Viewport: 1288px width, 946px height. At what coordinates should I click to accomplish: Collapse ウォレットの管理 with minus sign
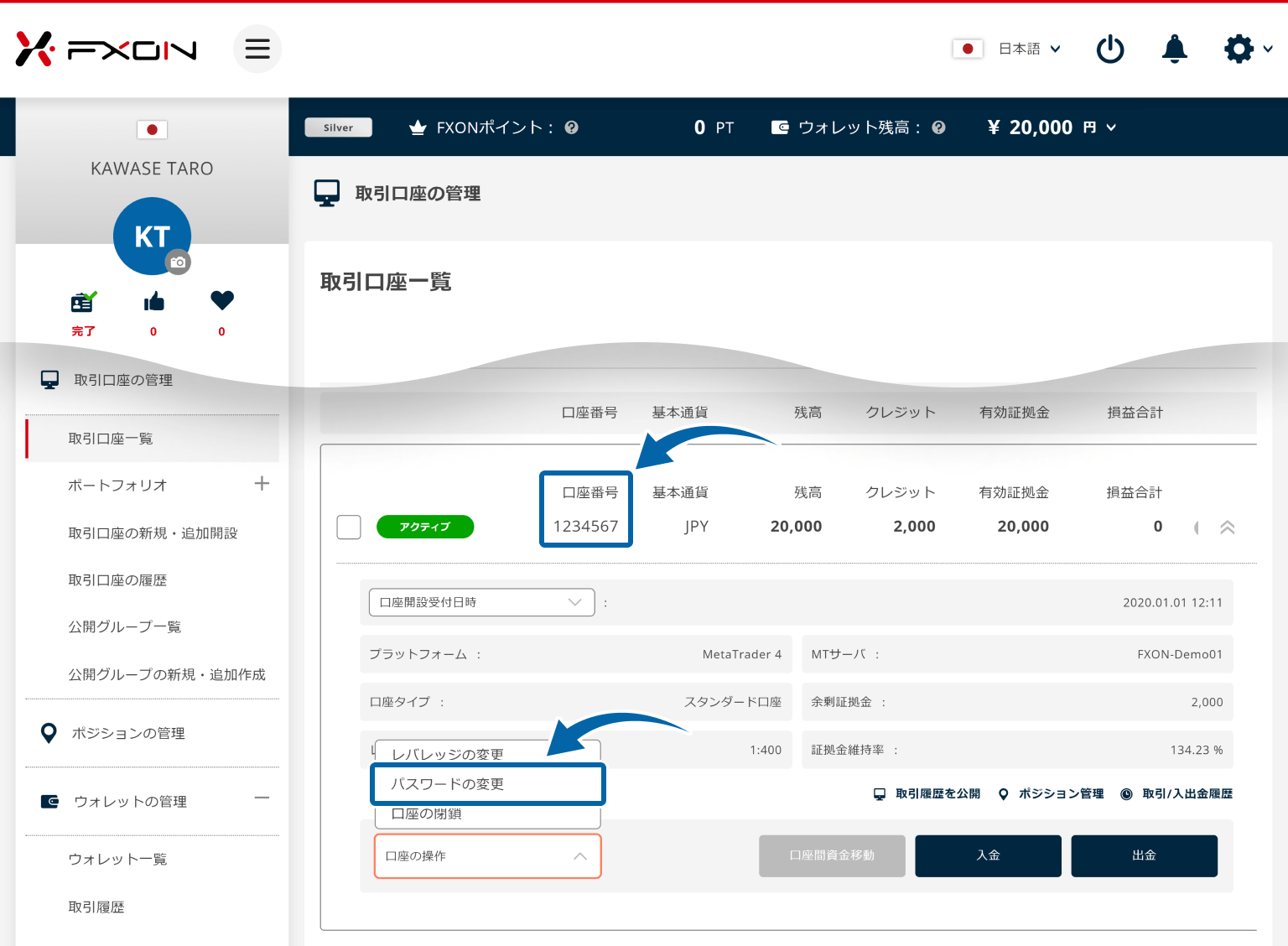[262, 798]
